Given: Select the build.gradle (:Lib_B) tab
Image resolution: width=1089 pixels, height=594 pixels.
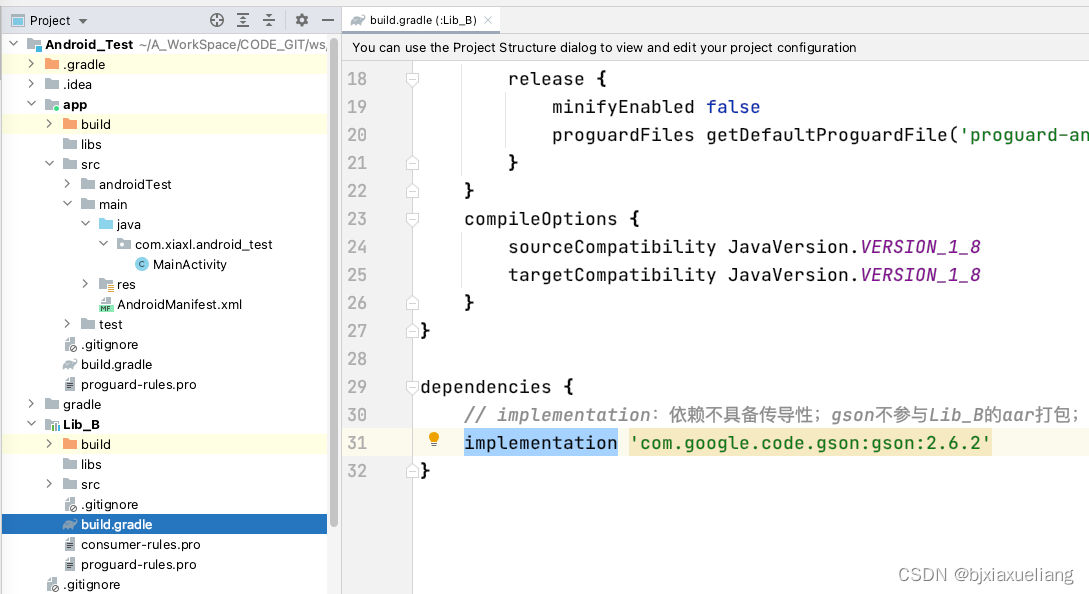Looking at the screenshot, I should coord(422,20).
